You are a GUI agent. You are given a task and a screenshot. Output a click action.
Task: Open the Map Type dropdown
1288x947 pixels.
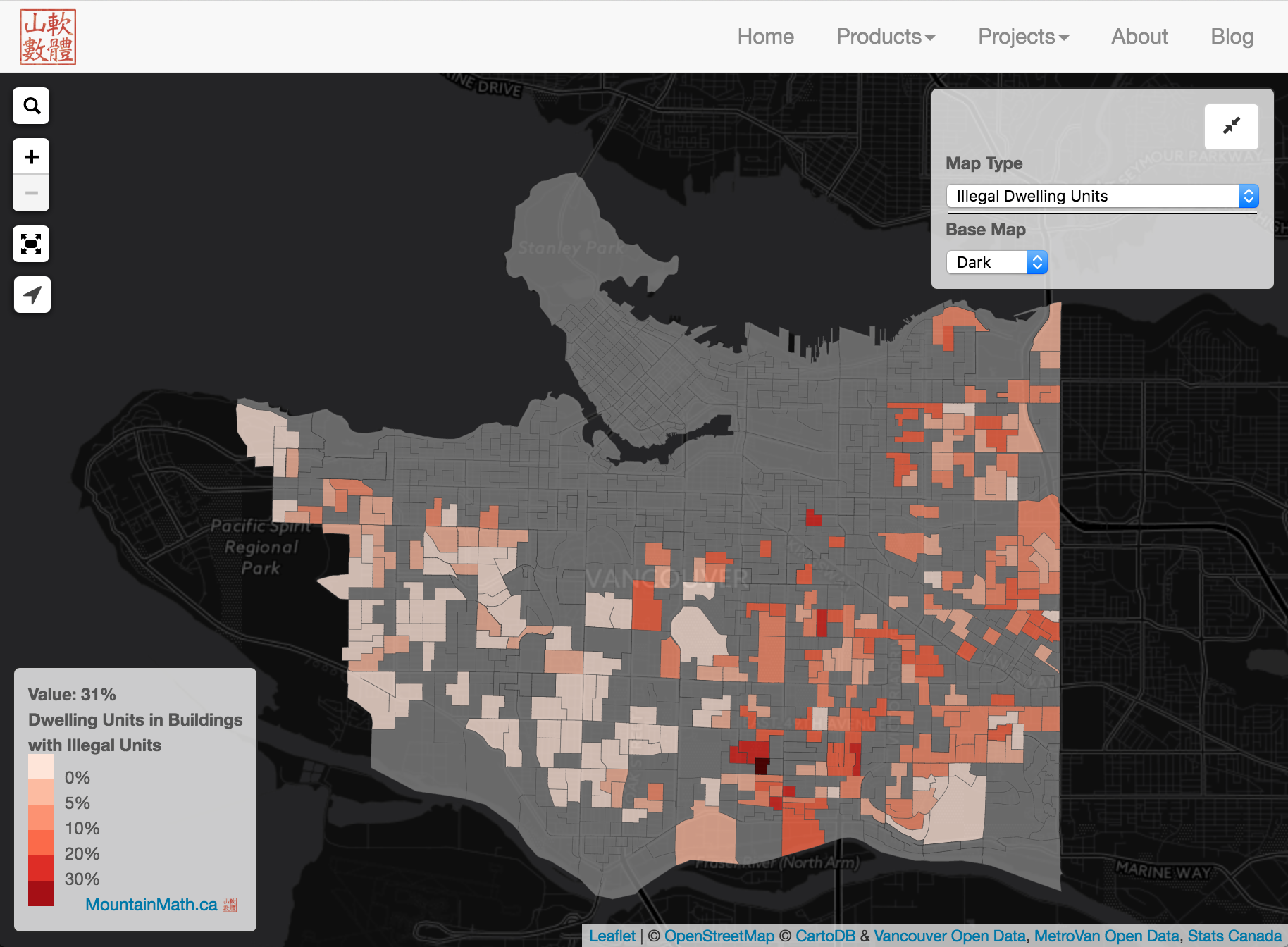click(x=1102, y=196)
